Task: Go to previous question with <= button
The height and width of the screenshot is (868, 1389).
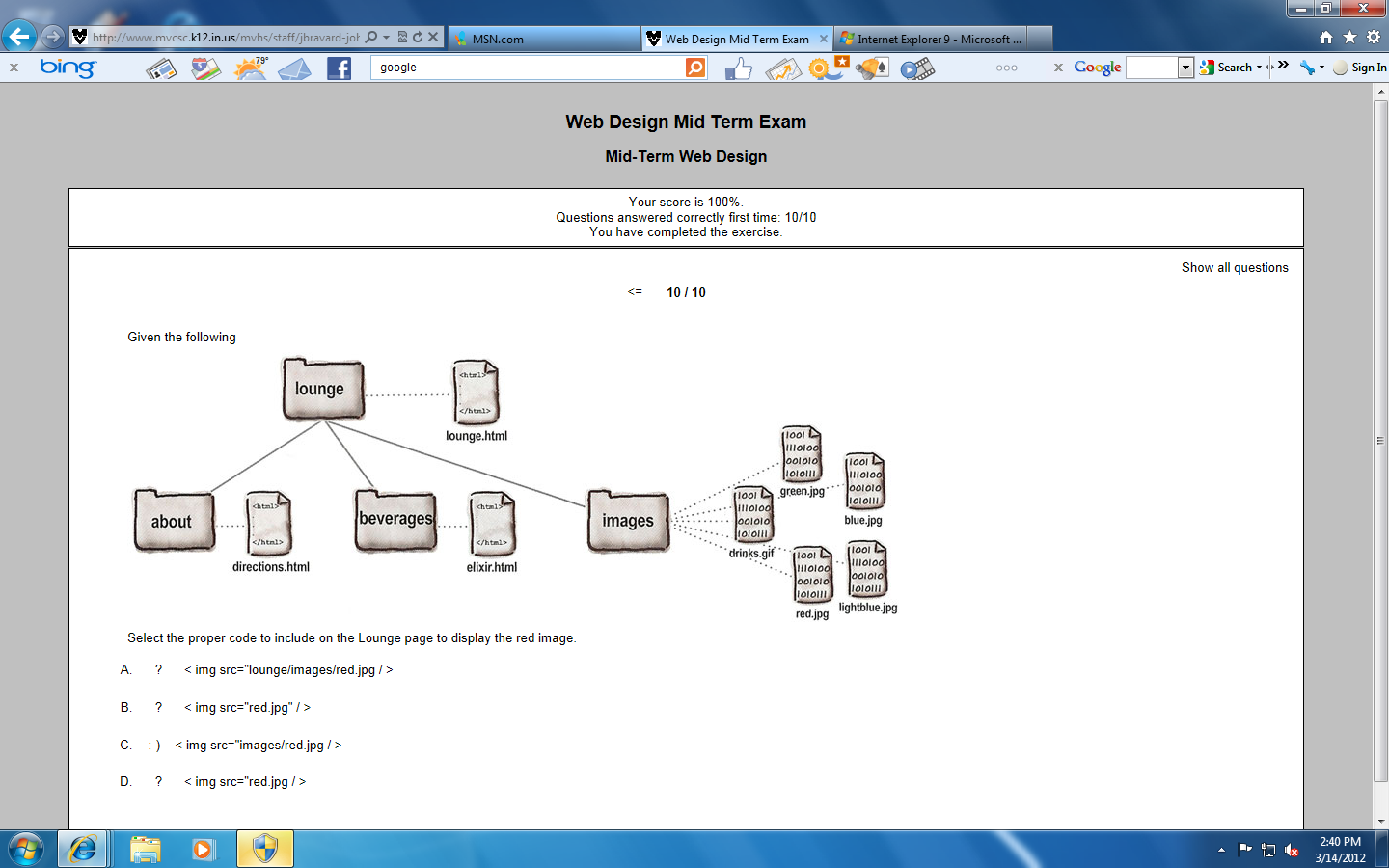Action: (635, 292)
